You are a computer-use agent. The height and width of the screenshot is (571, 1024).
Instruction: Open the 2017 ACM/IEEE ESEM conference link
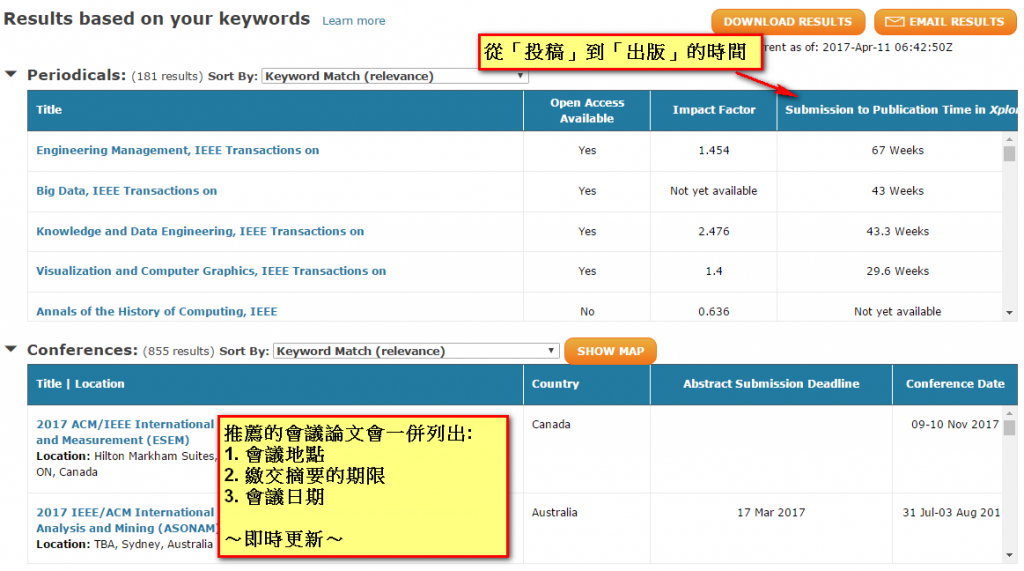click(125, 432)
